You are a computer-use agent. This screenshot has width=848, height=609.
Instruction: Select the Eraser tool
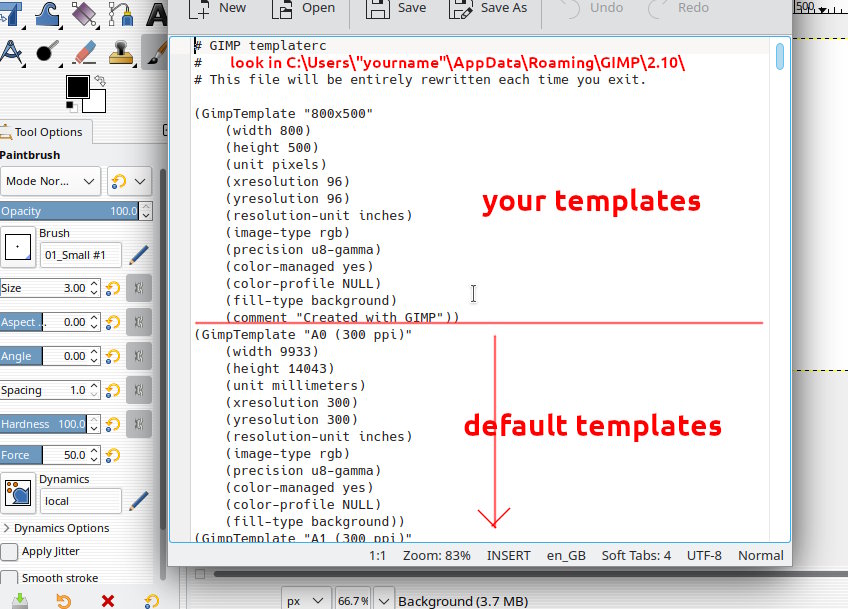click(x=84, y=52)
